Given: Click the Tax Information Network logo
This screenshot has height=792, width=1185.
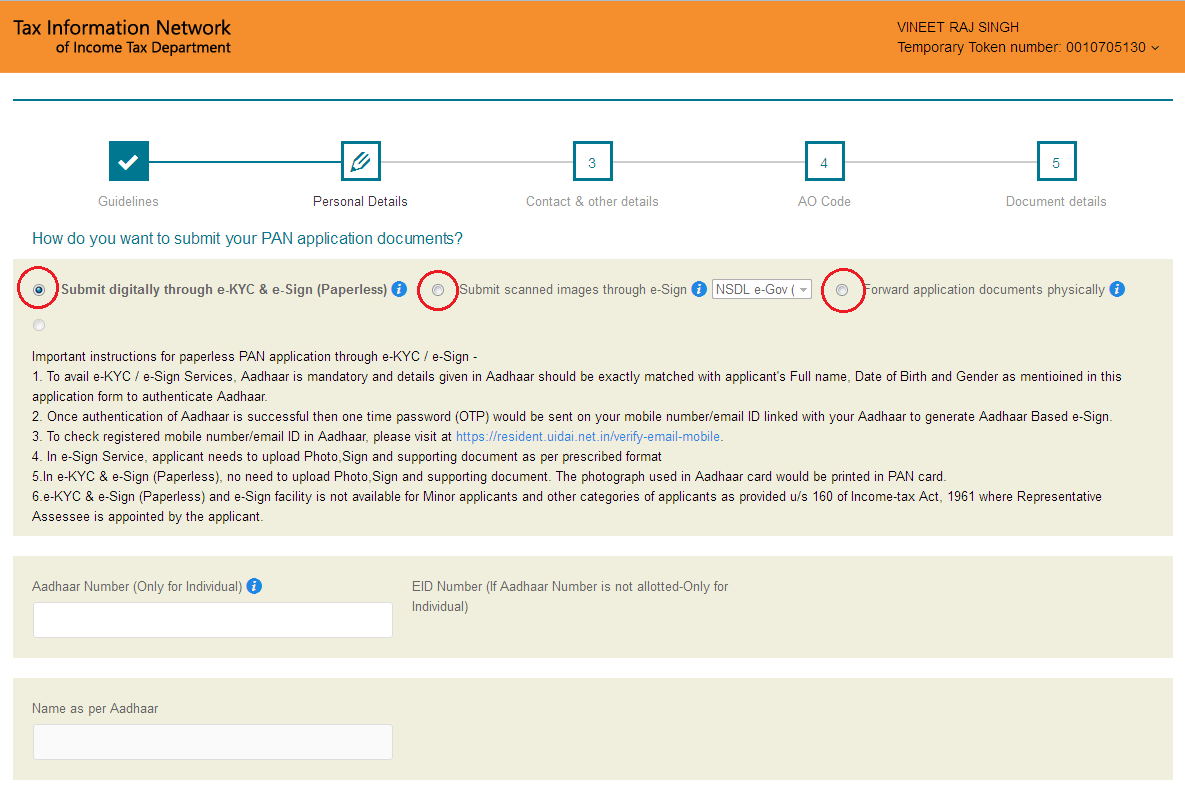Looking at the screenshot, I should pyautogui.click(x=122, y=36).
